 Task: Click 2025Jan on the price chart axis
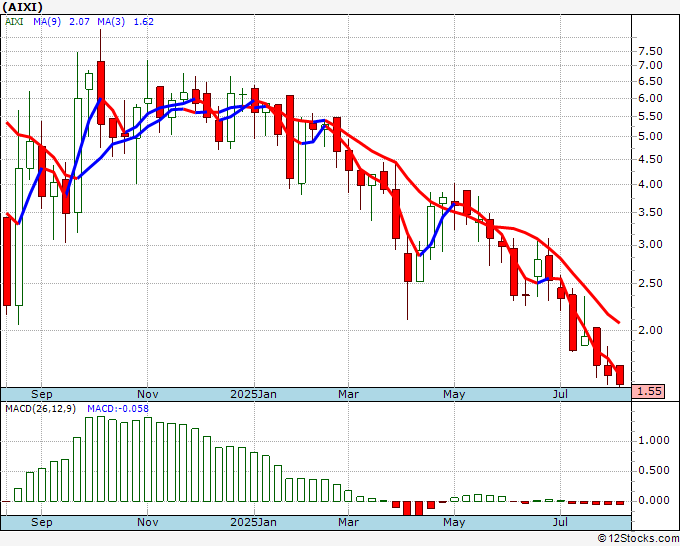tap(253, 394)
